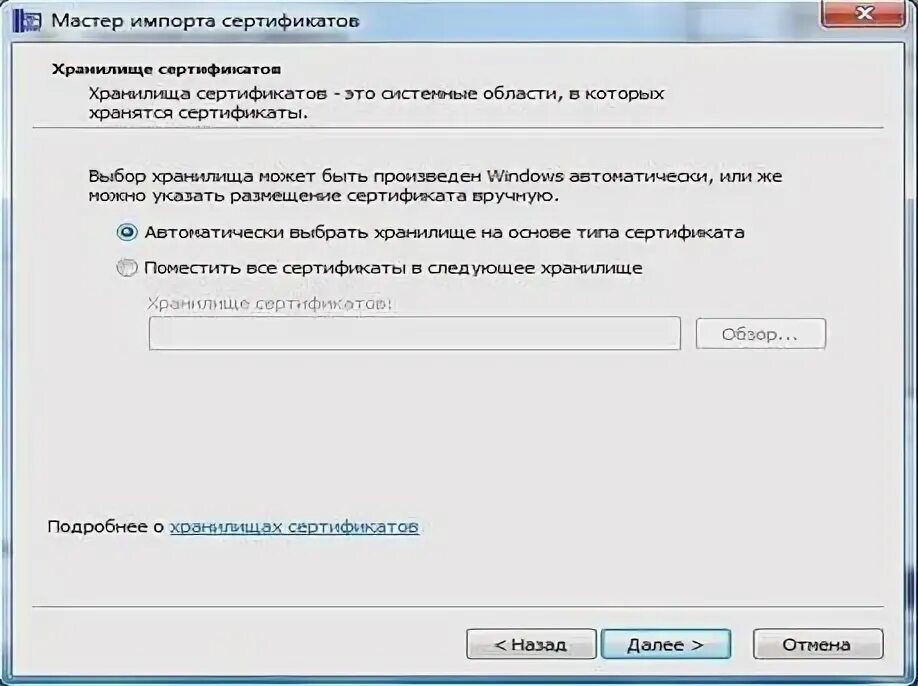Click the Хранилище сертификатов text field
918x686 pixels.
[x=415, y=334]
